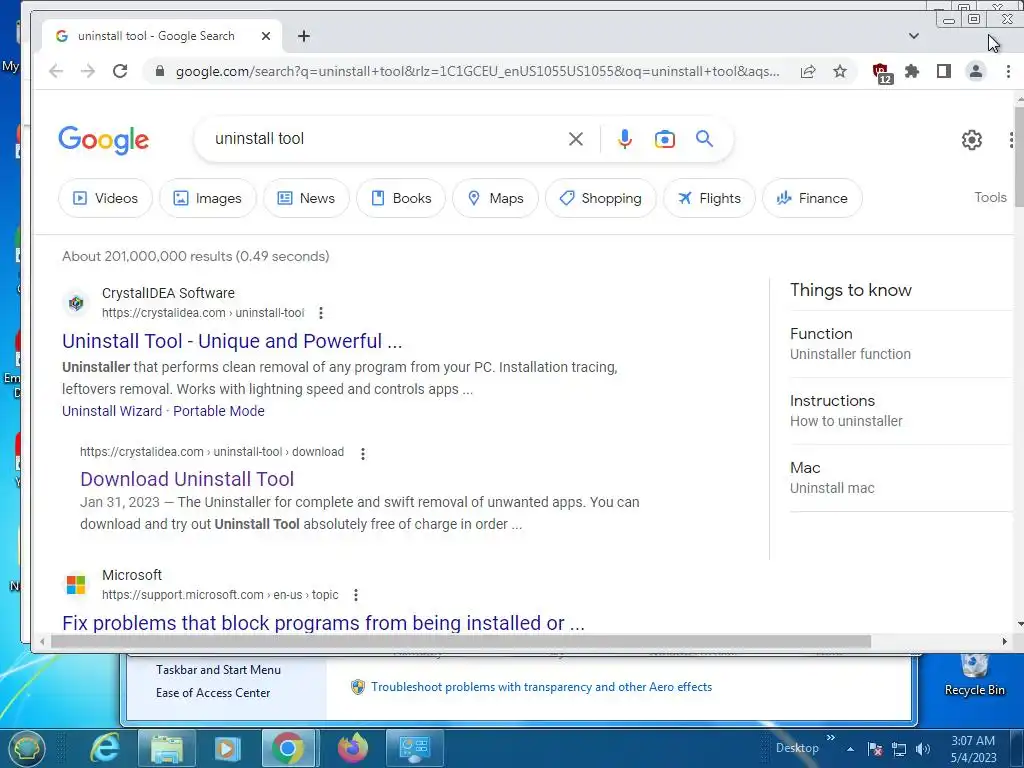Open the Recycle Bin desktop icon
This screenshot has height=768, width=1024.
[974, 674]
